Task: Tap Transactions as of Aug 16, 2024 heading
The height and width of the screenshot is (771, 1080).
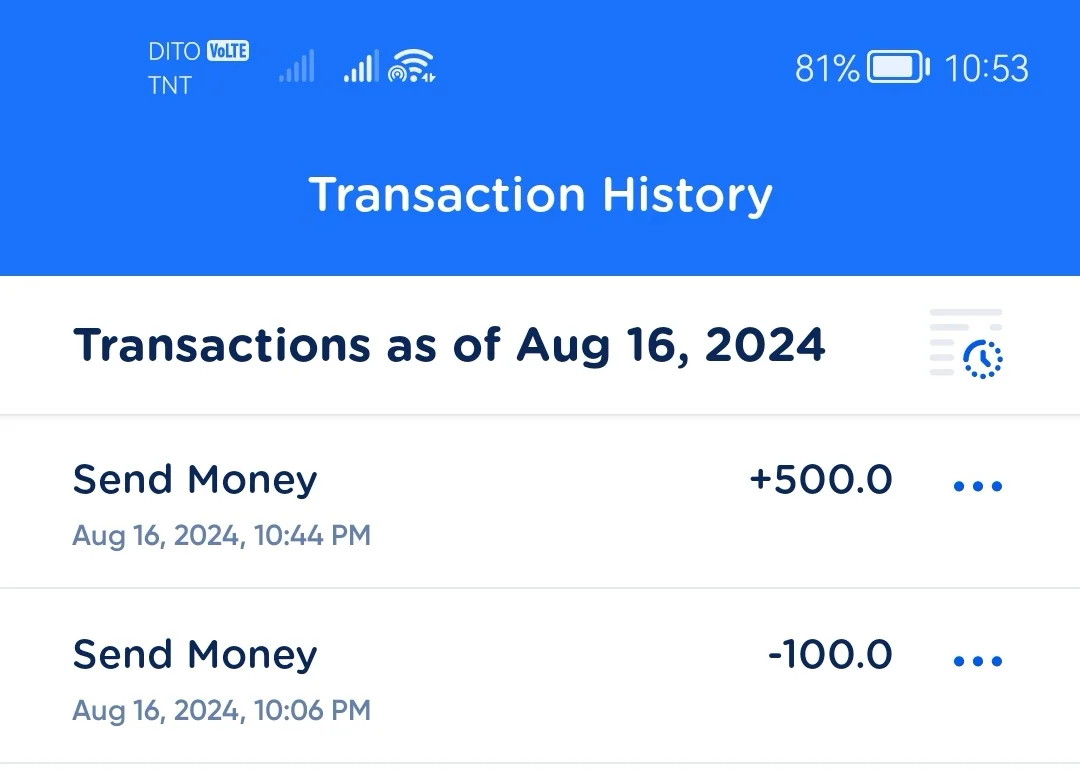Action: pos(449,345)
